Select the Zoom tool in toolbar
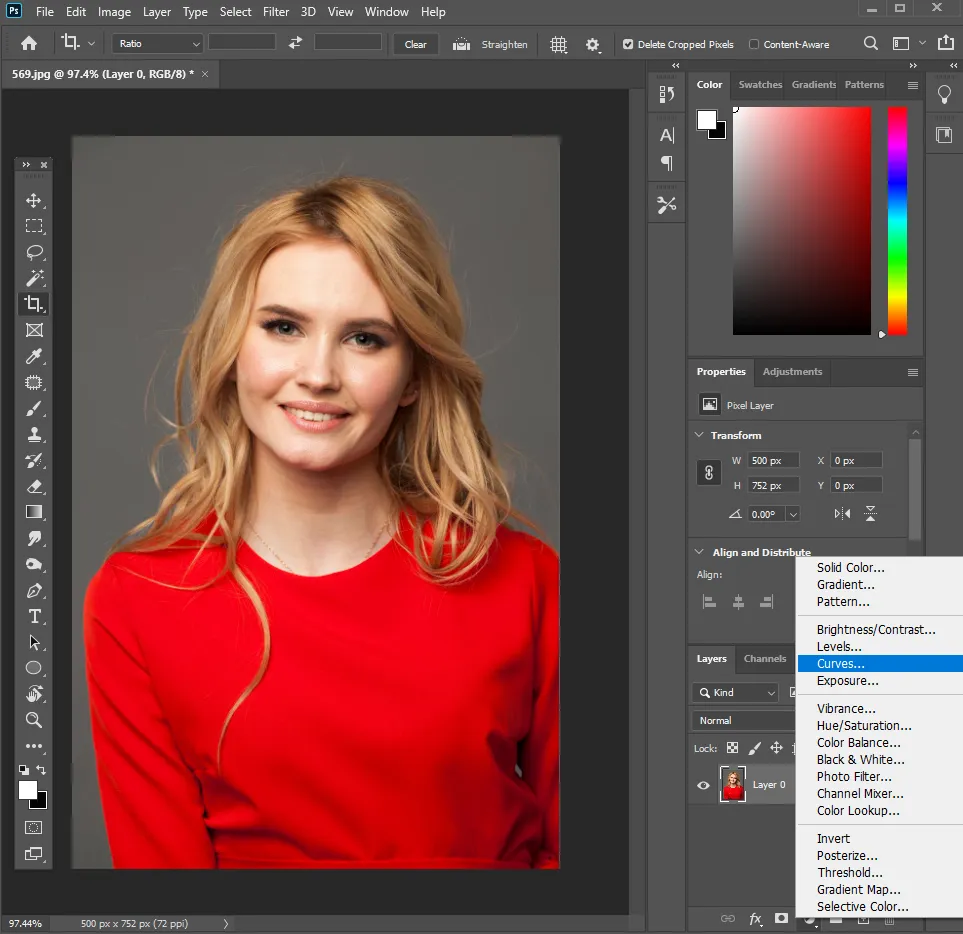 [34, 720]
